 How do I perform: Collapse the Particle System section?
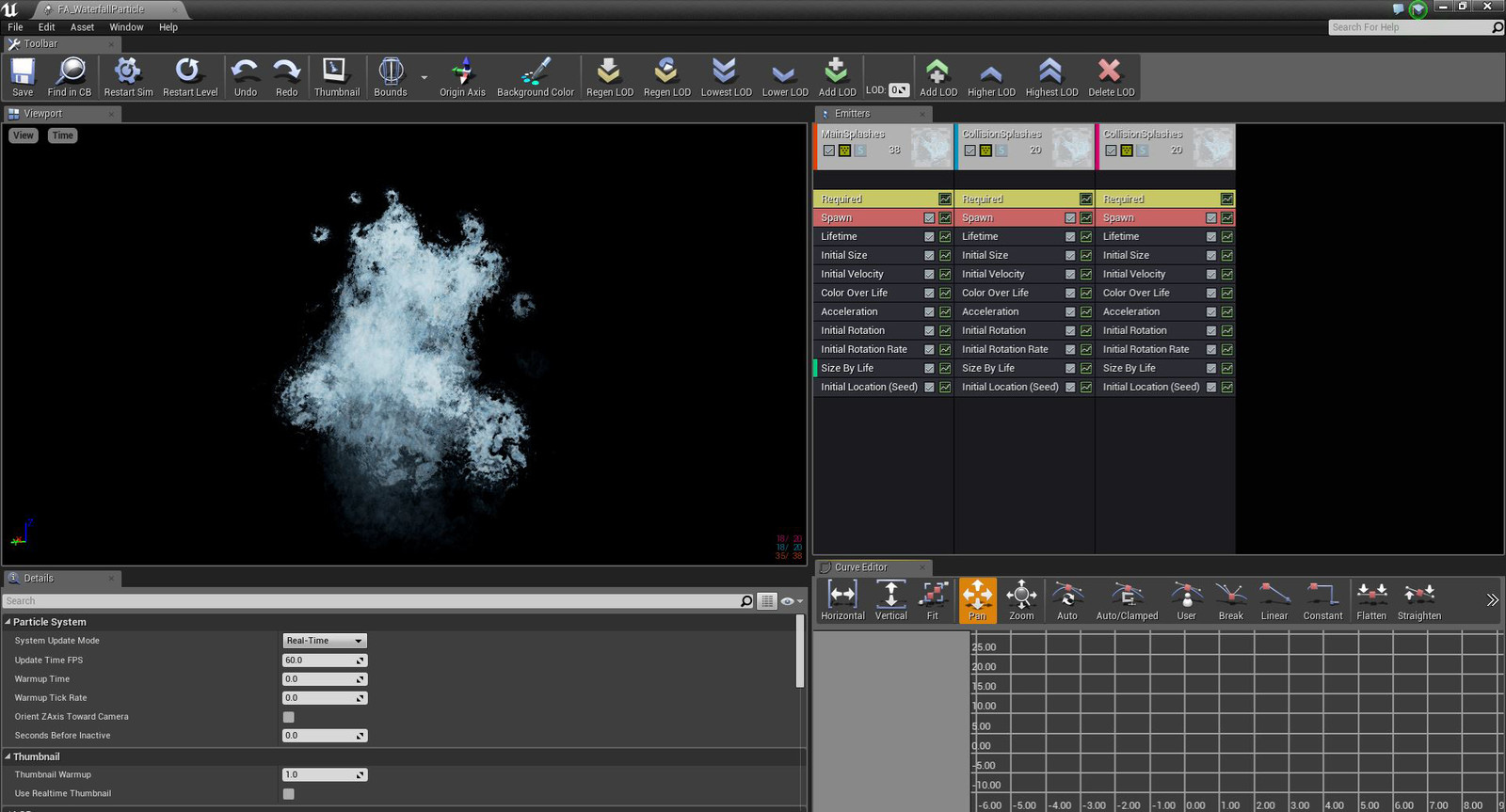(x=8, y=622)
